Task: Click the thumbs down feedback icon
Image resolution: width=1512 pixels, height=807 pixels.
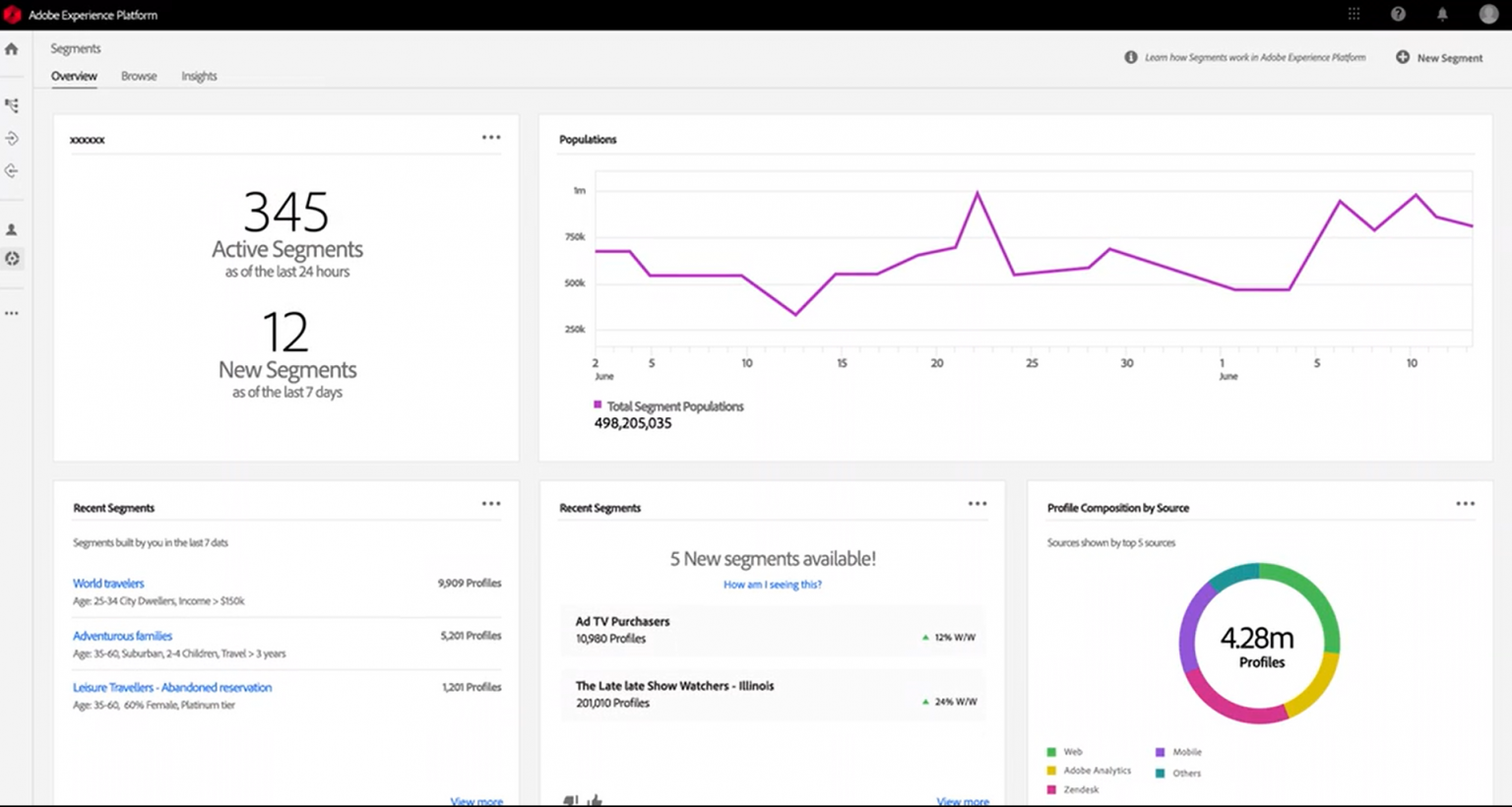Action: tap(571, 800)
